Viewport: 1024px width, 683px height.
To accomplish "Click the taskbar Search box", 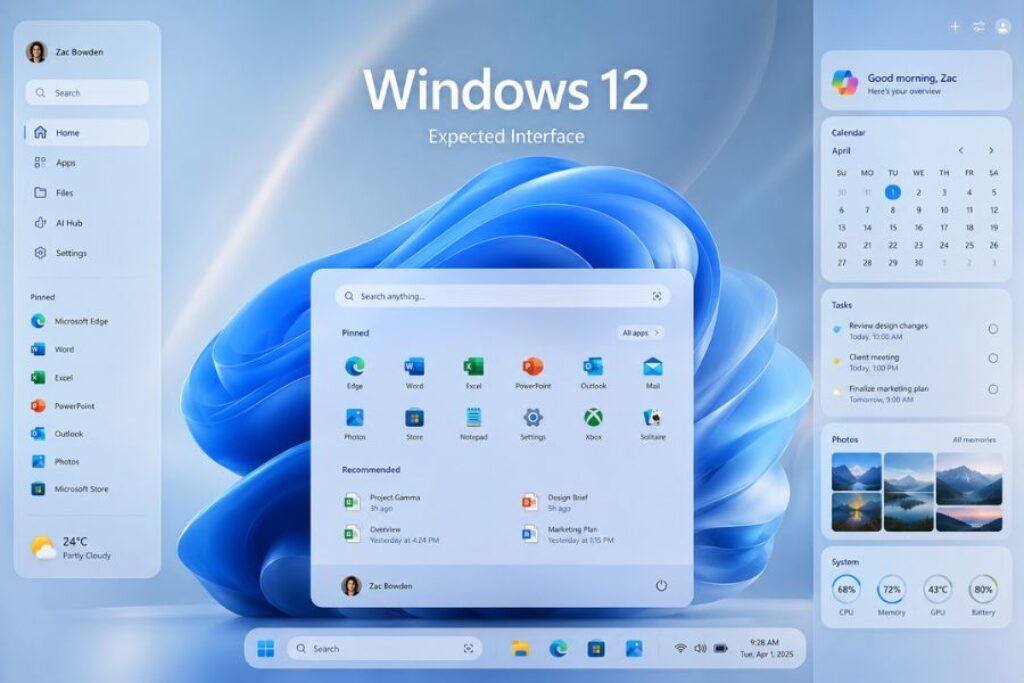I will pyautogui.click(x=385, y=648).
